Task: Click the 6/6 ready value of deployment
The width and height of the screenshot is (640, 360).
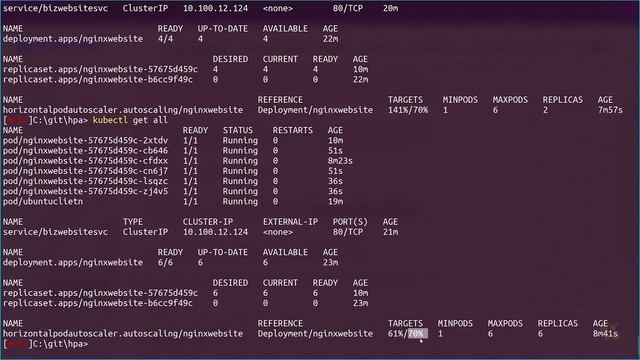Action: [165, 262]
